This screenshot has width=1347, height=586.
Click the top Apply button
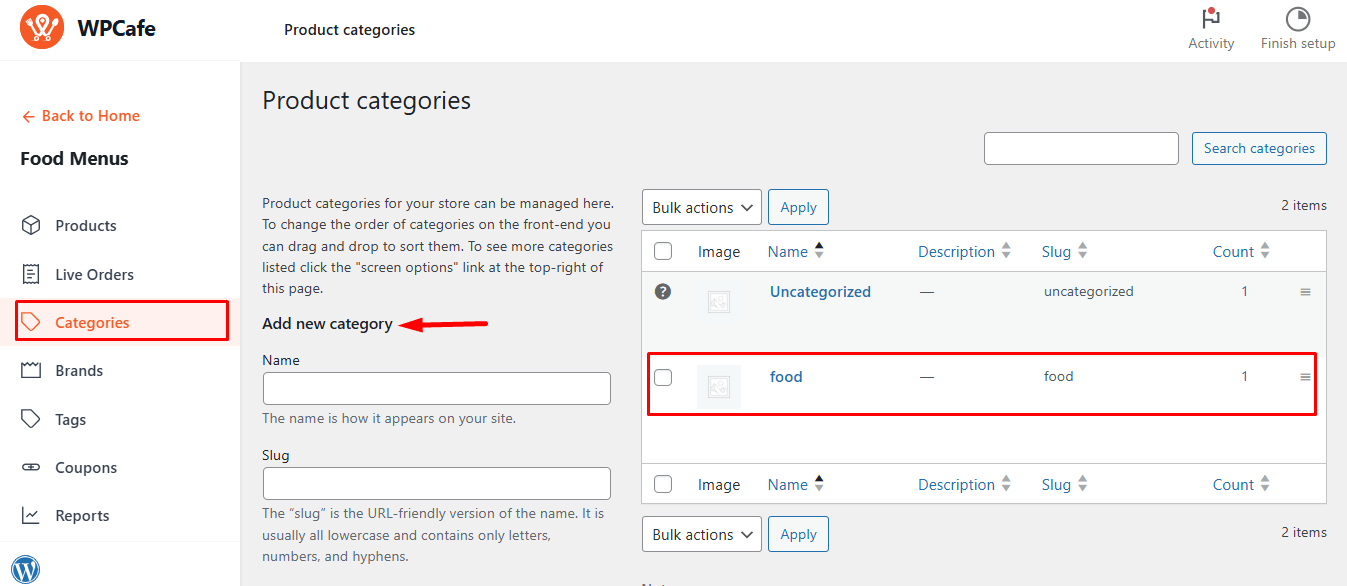pos(798,207)
